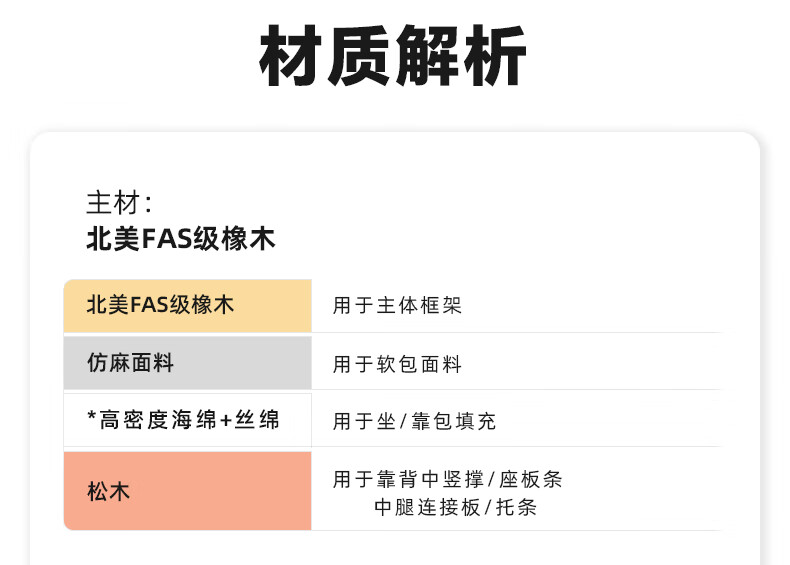
Task: Click the 框架 word in first row
Action: 440,305
